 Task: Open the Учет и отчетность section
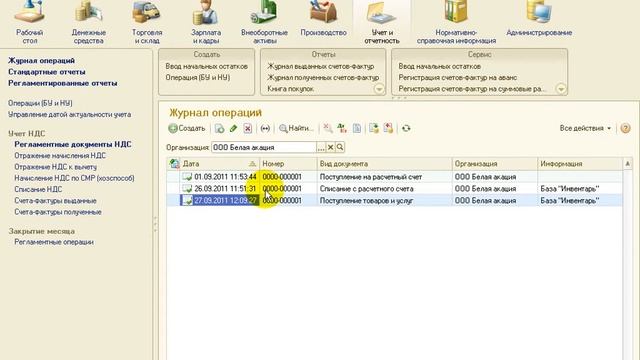[x=382, y=23]
